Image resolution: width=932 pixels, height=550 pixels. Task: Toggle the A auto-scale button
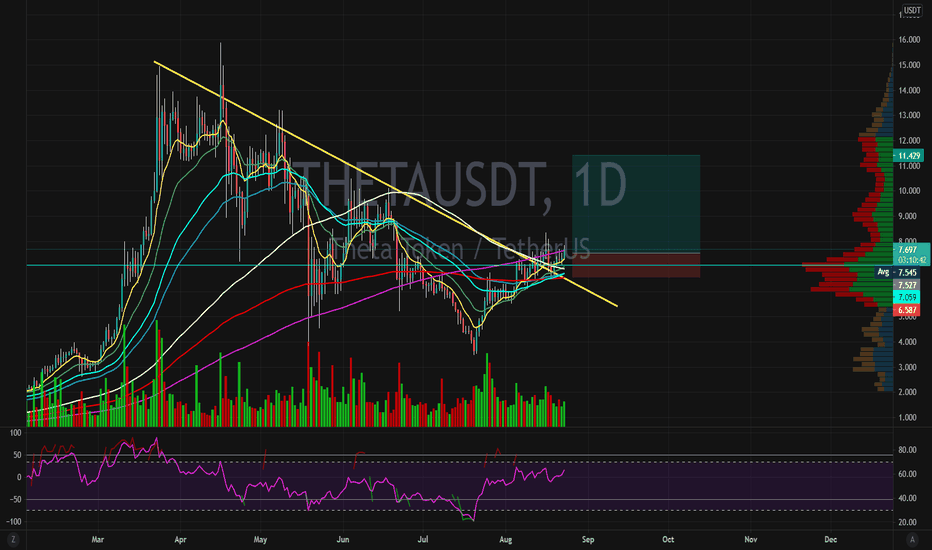(x=912, y=540)
